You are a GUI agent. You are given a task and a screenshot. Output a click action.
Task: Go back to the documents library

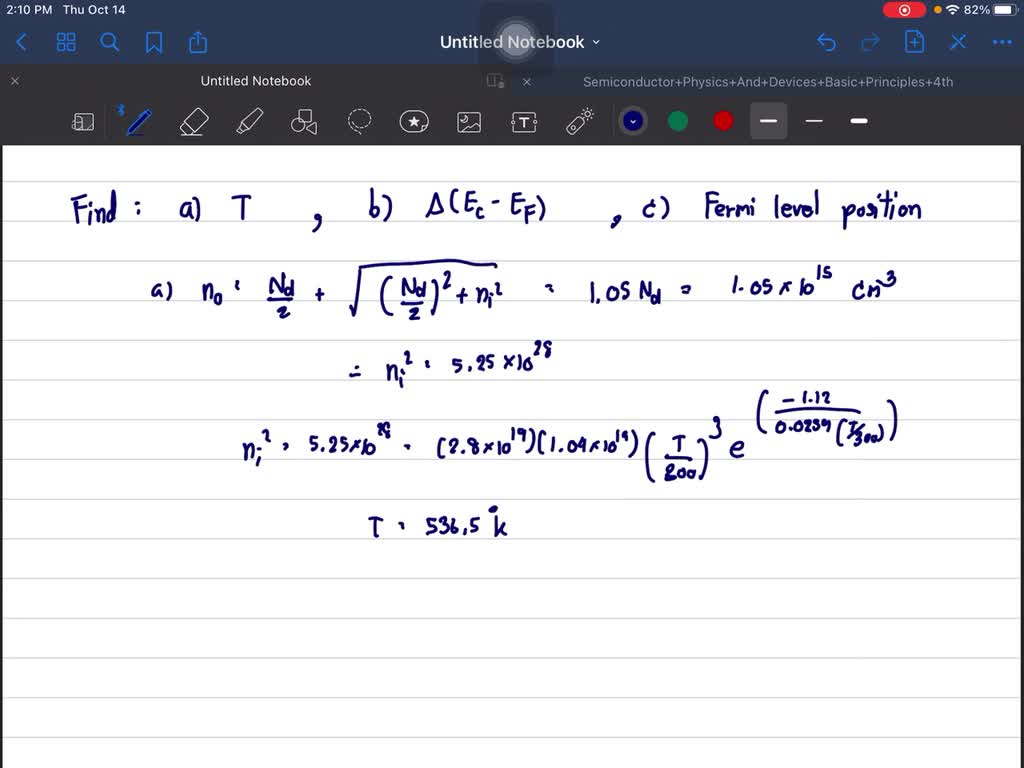pyautogui.click(x=22, y=42)
